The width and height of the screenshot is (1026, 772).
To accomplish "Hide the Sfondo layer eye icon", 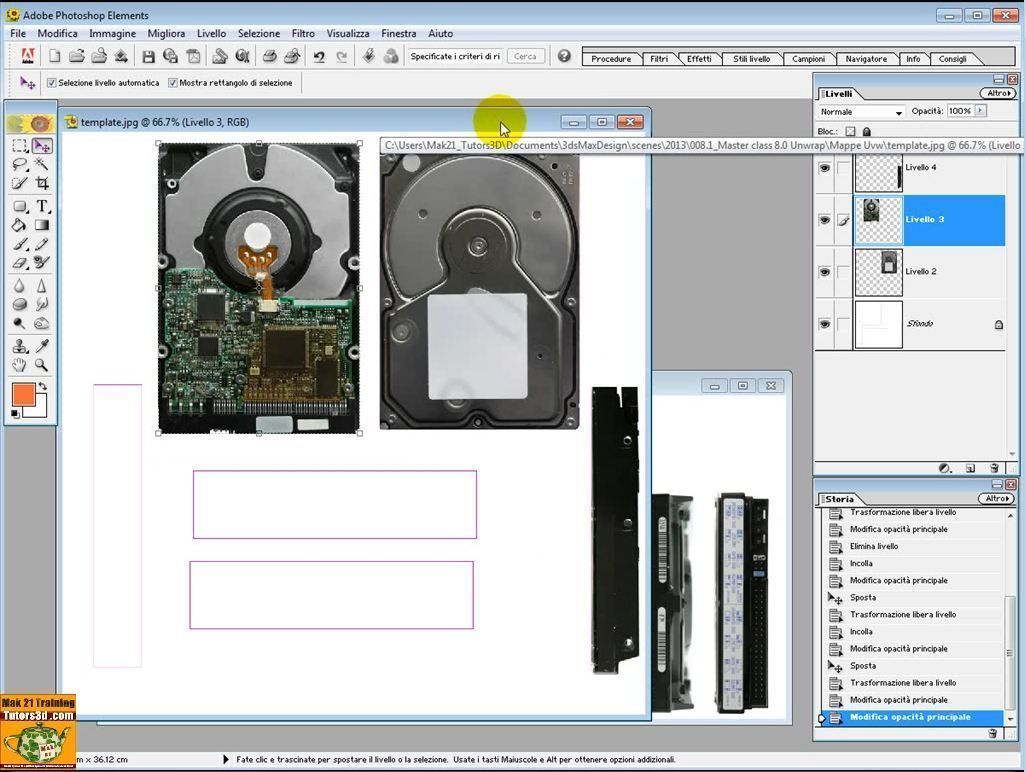I will point(824,324).
